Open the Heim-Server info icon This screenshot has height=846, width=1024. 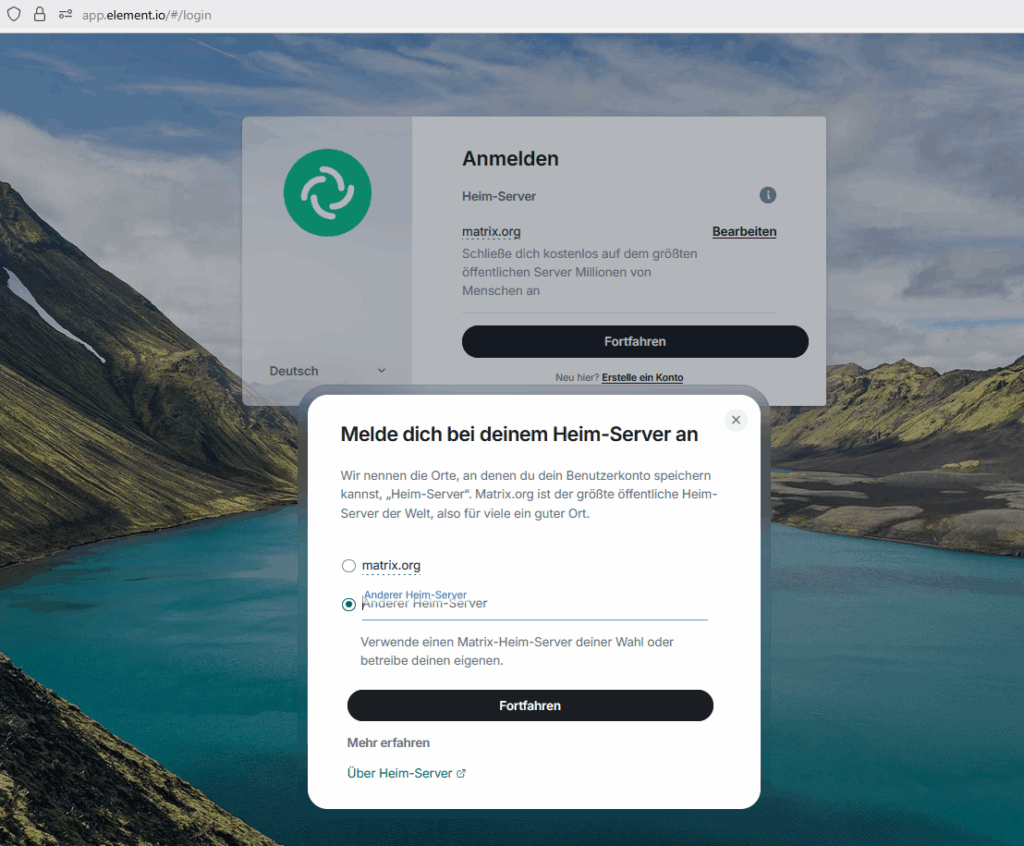pos(767,195)
